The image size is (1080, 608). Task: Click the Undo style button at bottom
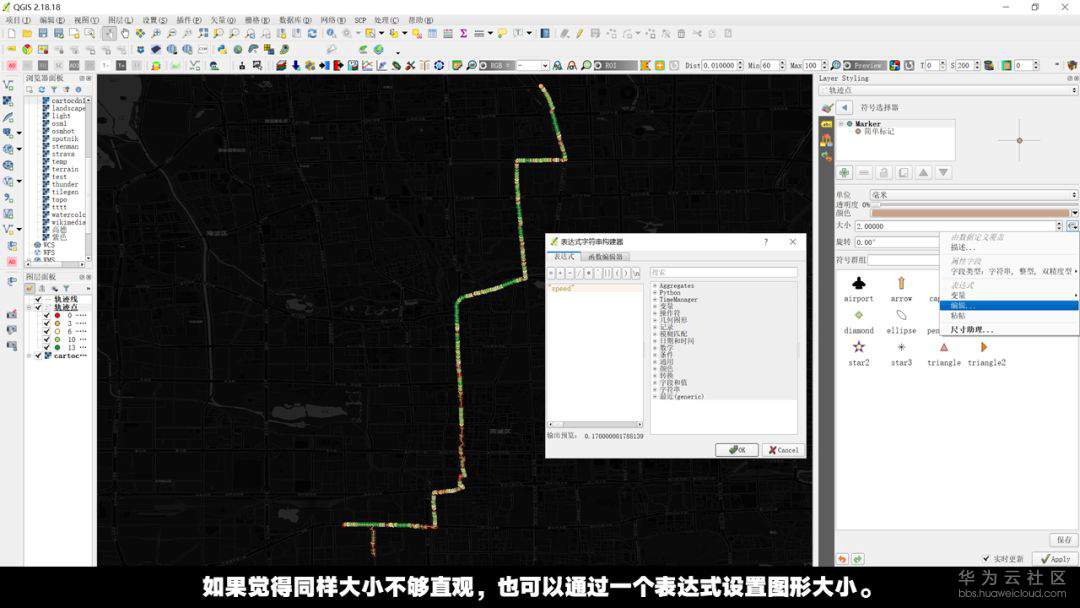coord(842,559)
